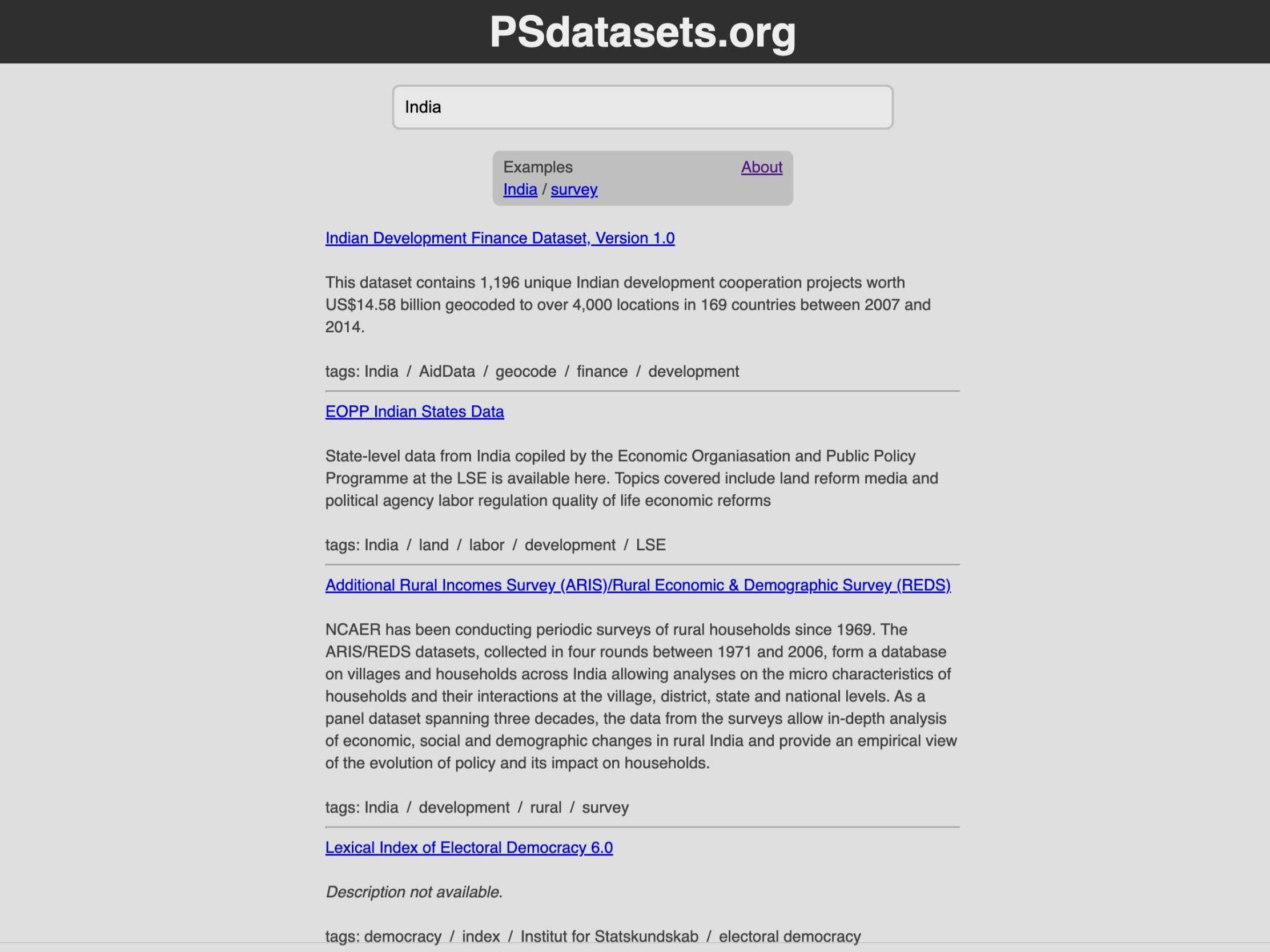
Task: Click the About link in dropdown
Action: [762, 167]
